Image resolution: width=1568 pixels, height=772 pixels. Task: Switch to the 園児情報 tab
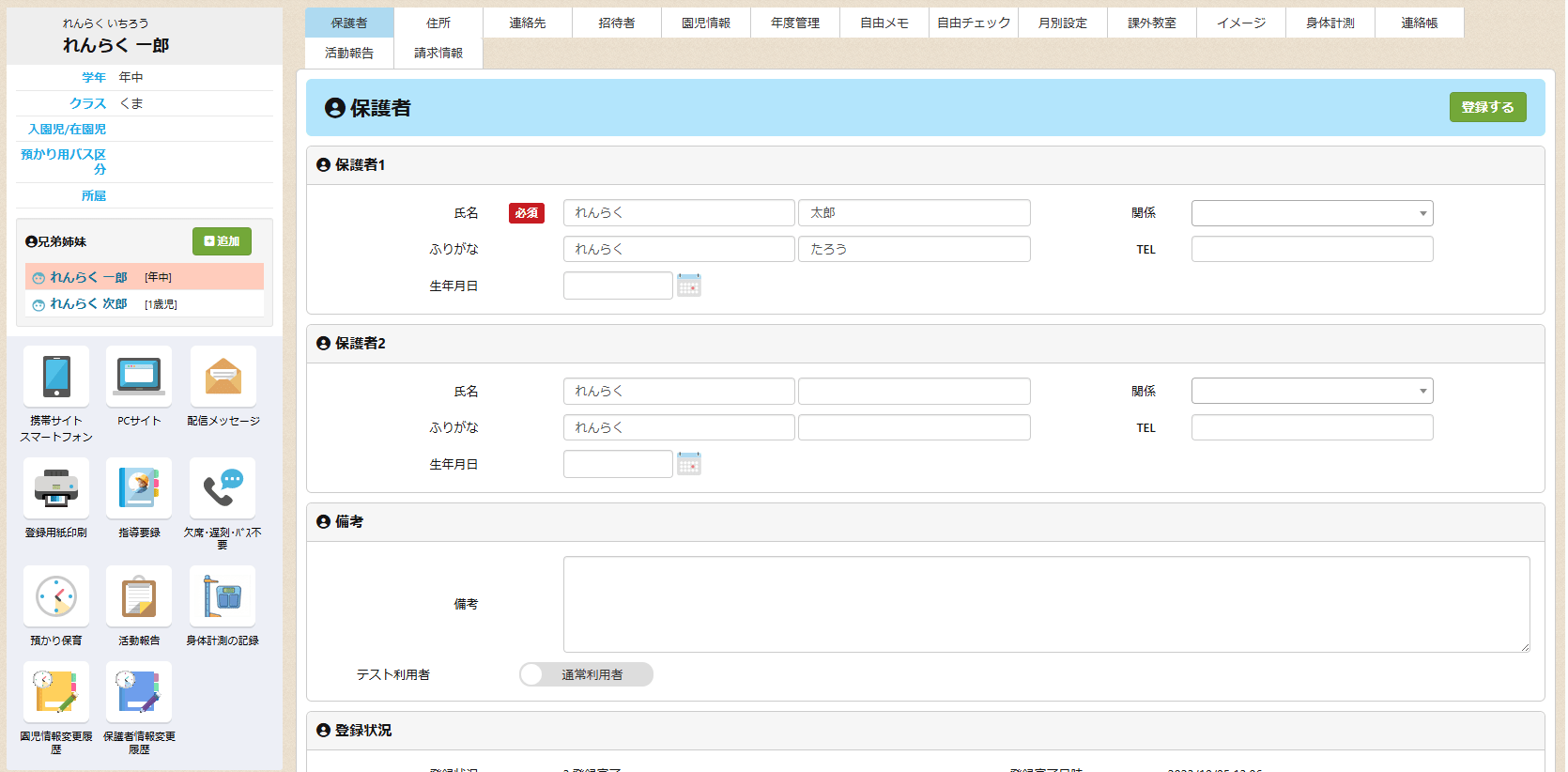[x=706, y=23]
